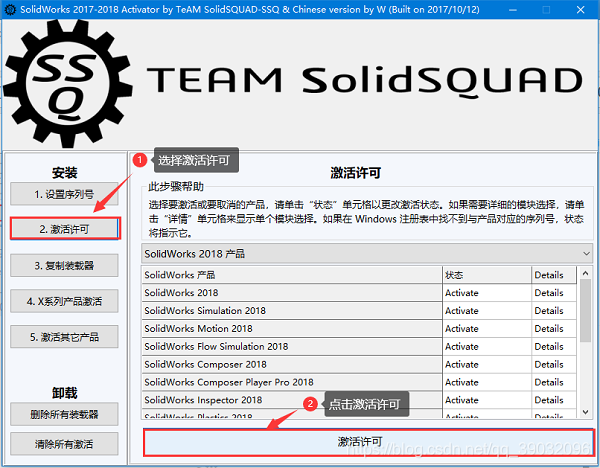This screenshot has height=468, width=600.
Task: Click the scroll down arrow of product list
Action: coord(585,412)
